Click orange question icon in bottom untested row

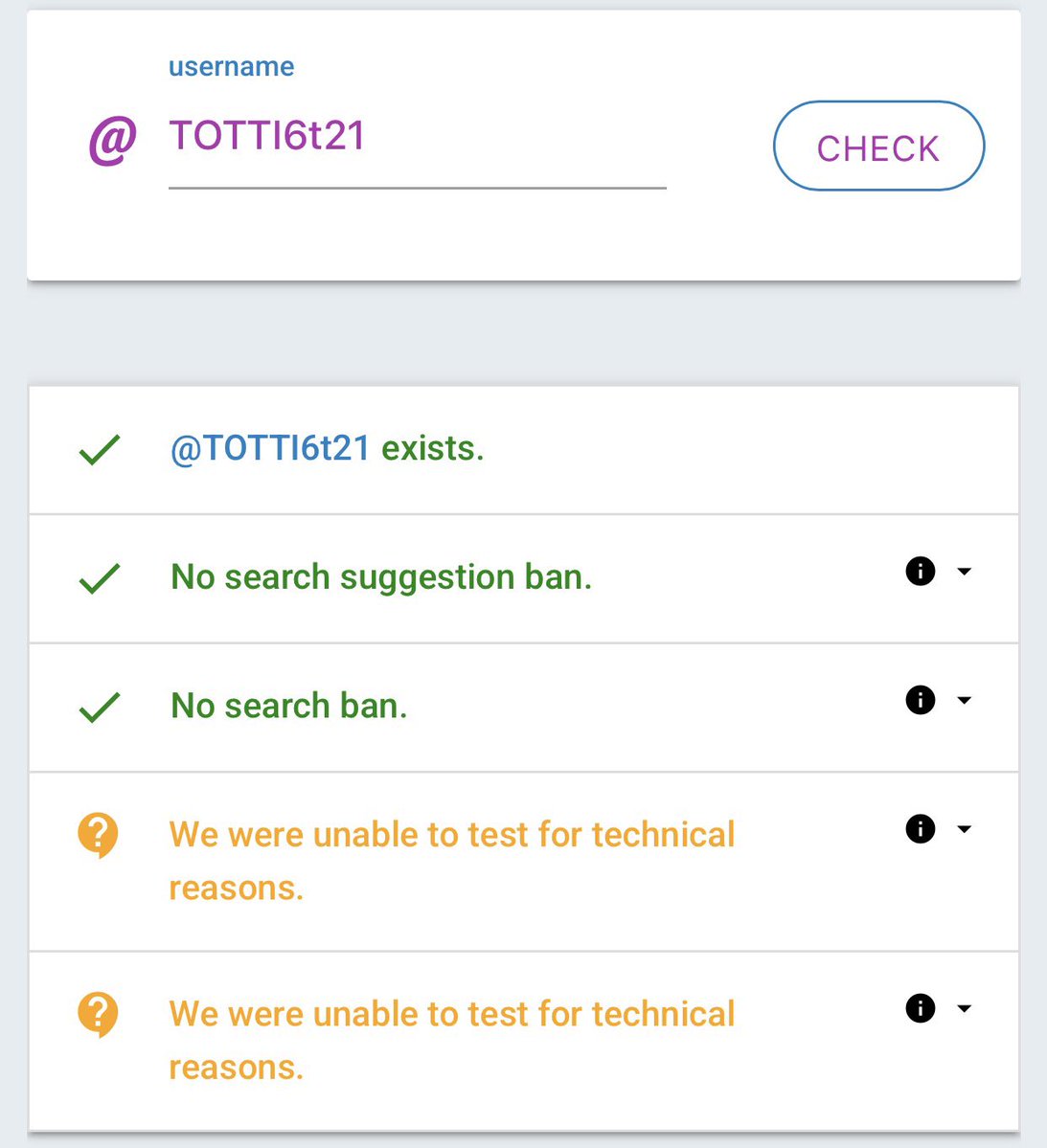(x=98, y=1015)
